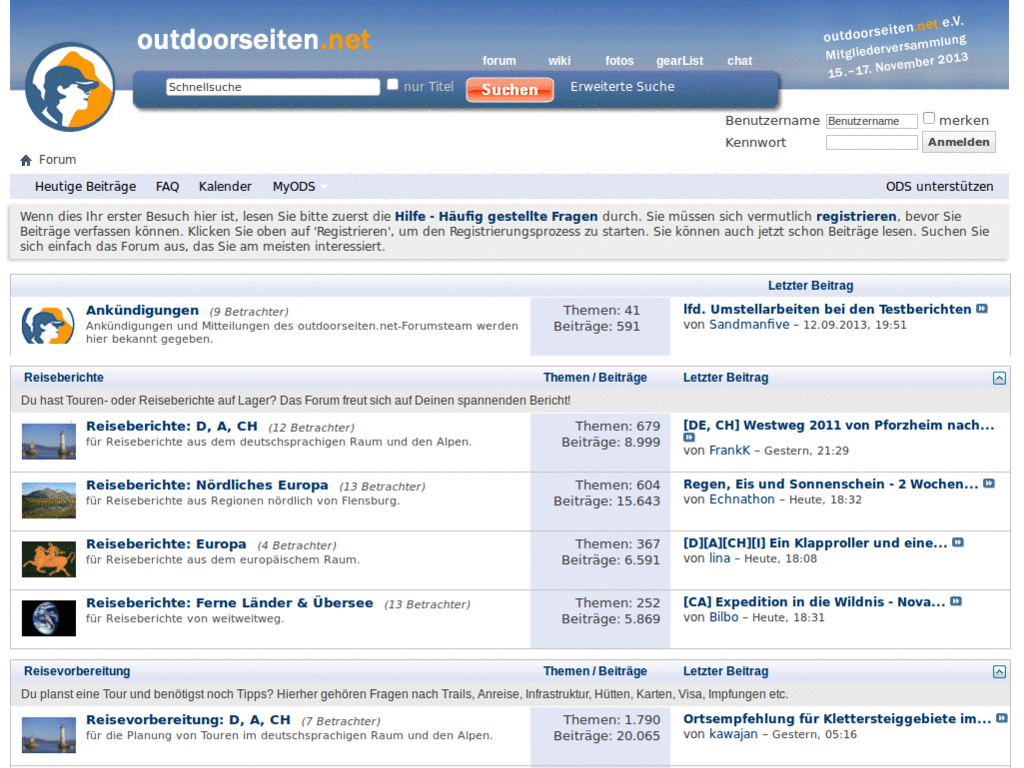
Task: Open the Reiseberichte category heading
Action: click(64, 377)
